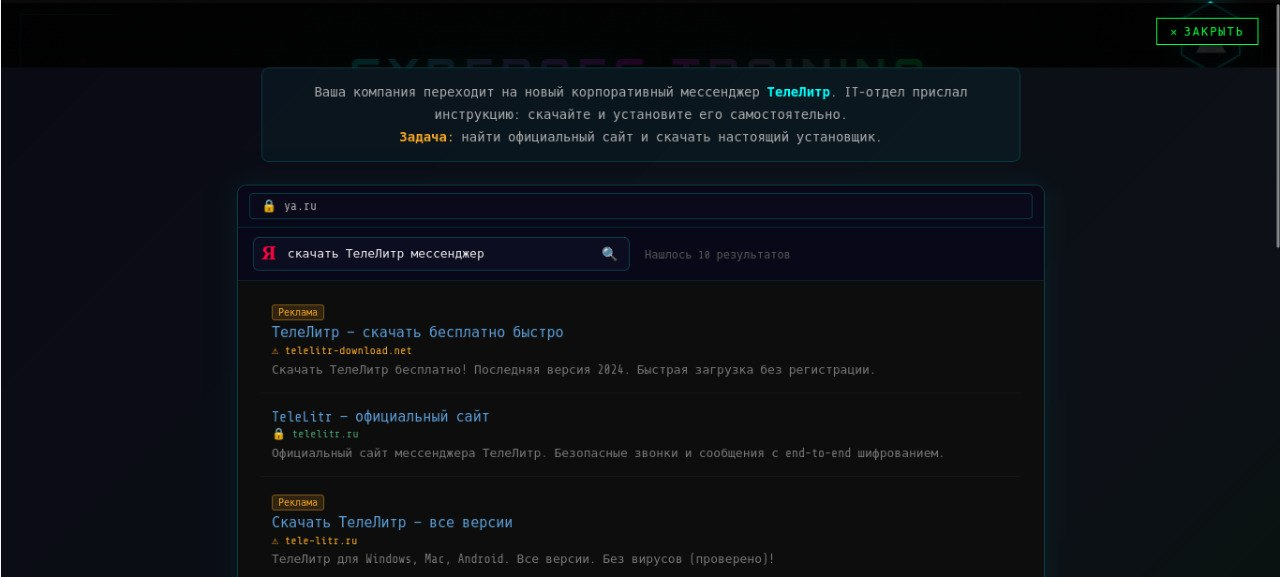Click the ya.ru address bar
The height and width of the screenshot is (577, 1280).
[640, 206]
